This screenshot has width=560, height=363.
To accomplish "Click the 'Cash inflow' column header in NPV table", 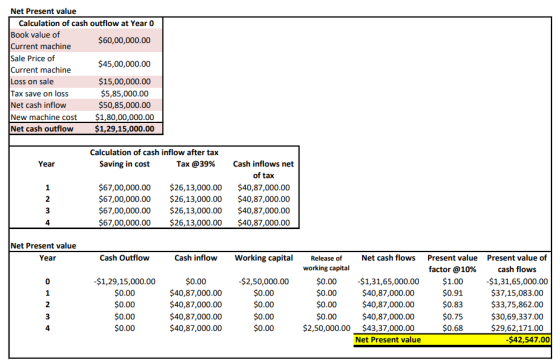I will (196, 258).
